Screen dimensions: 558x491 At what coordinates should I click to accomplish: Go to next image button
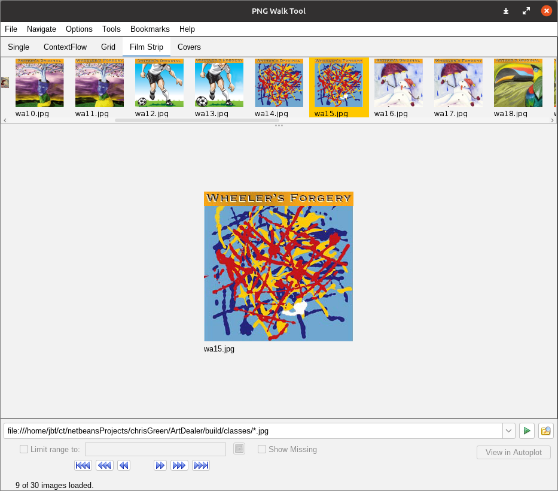pos(160,465)
